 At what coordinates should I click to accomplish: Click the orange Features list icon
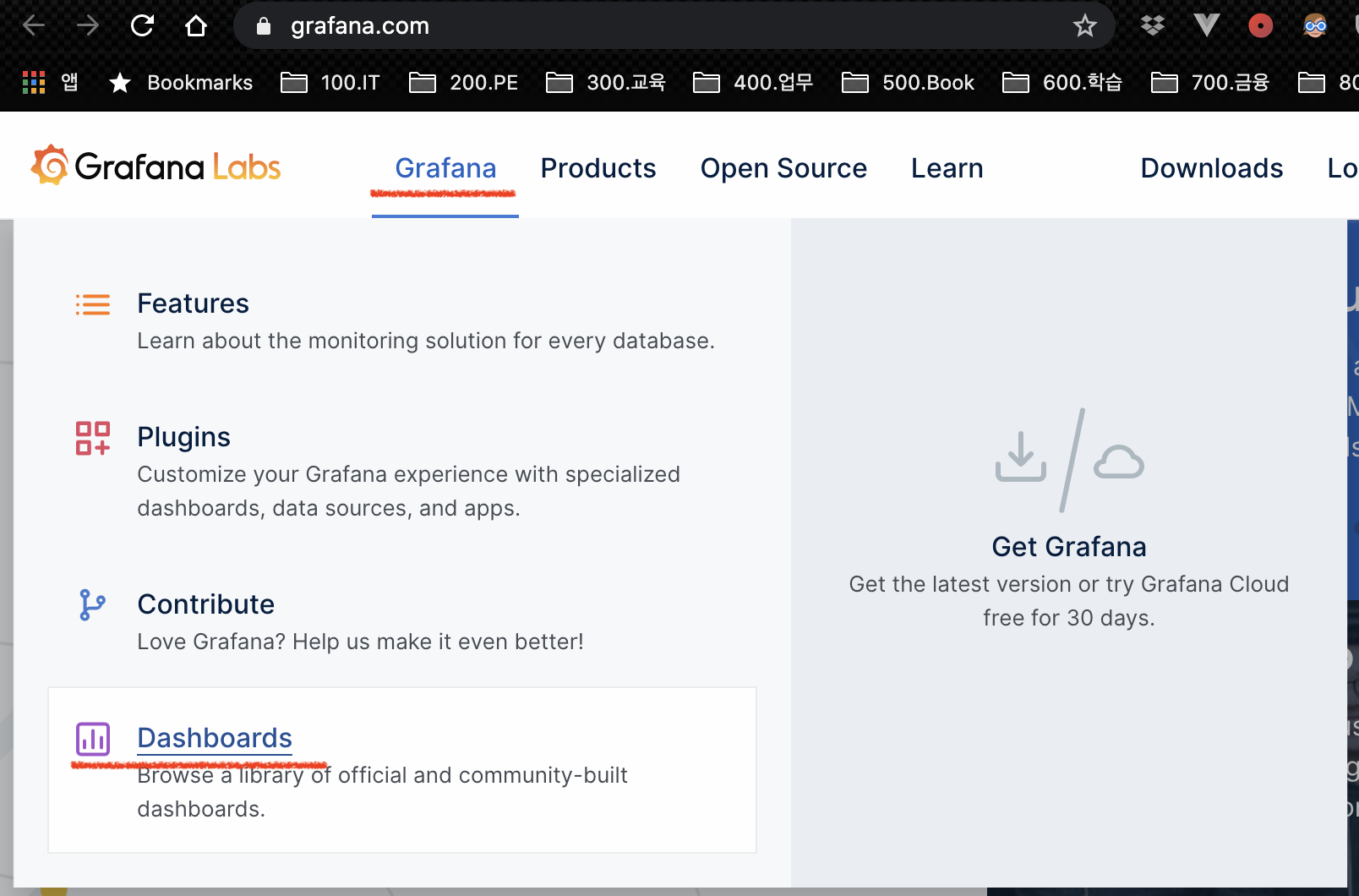(x=93, y=304)
